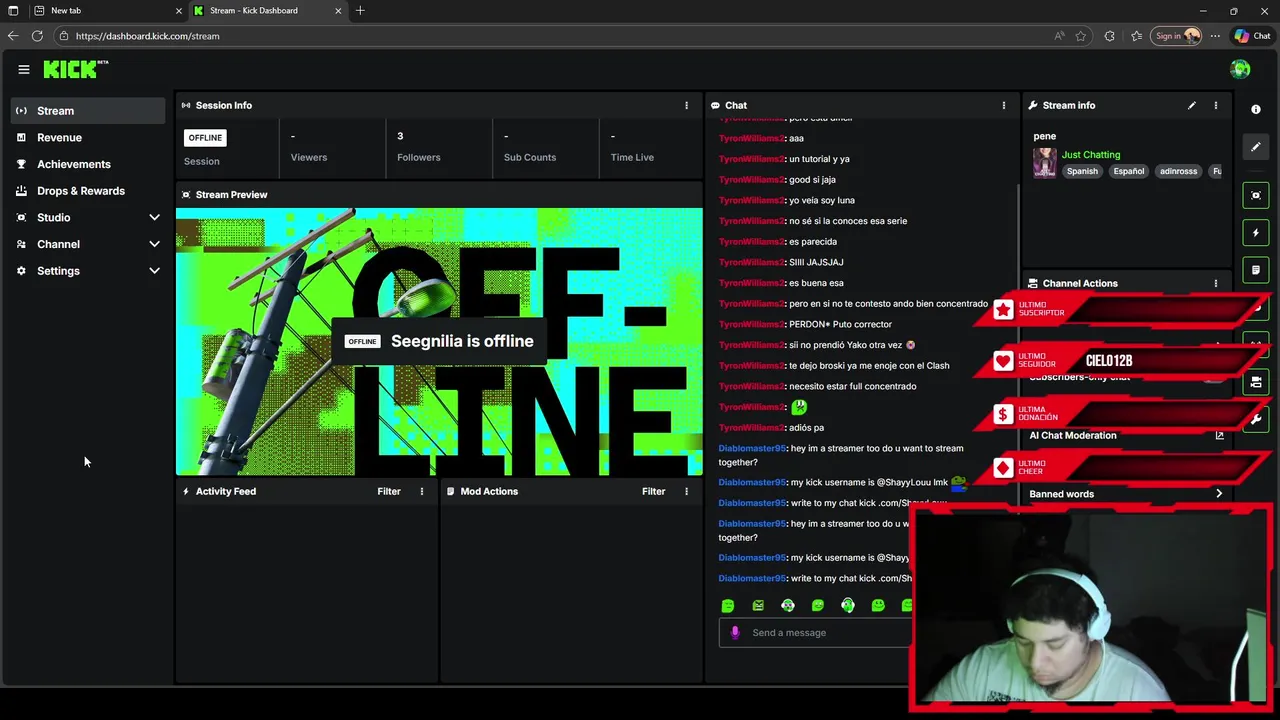Screen dimensions: 1280x720
Task: Insert the angry square emote in chat
Action: (x=758, y=605)
